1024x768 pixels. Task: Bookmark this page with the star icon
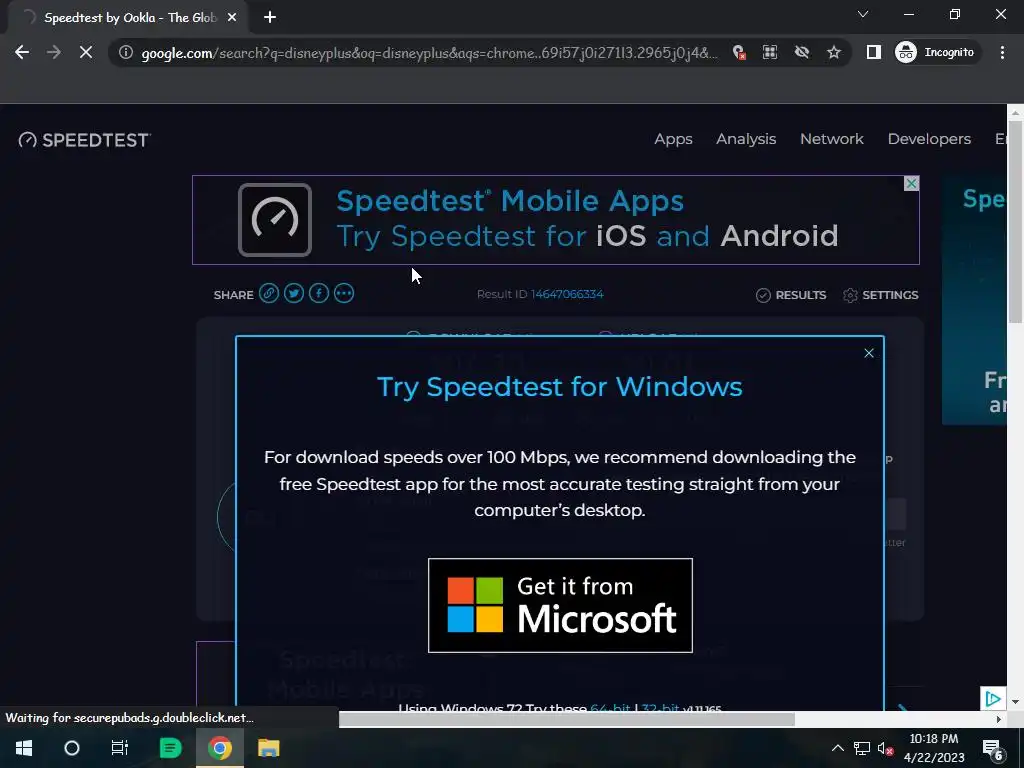833,52
